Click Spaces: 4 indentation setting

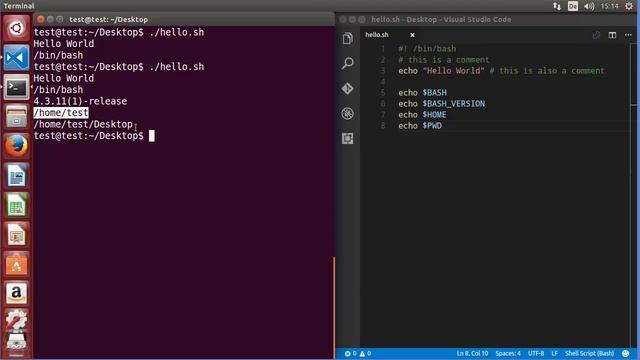(508, 353)
